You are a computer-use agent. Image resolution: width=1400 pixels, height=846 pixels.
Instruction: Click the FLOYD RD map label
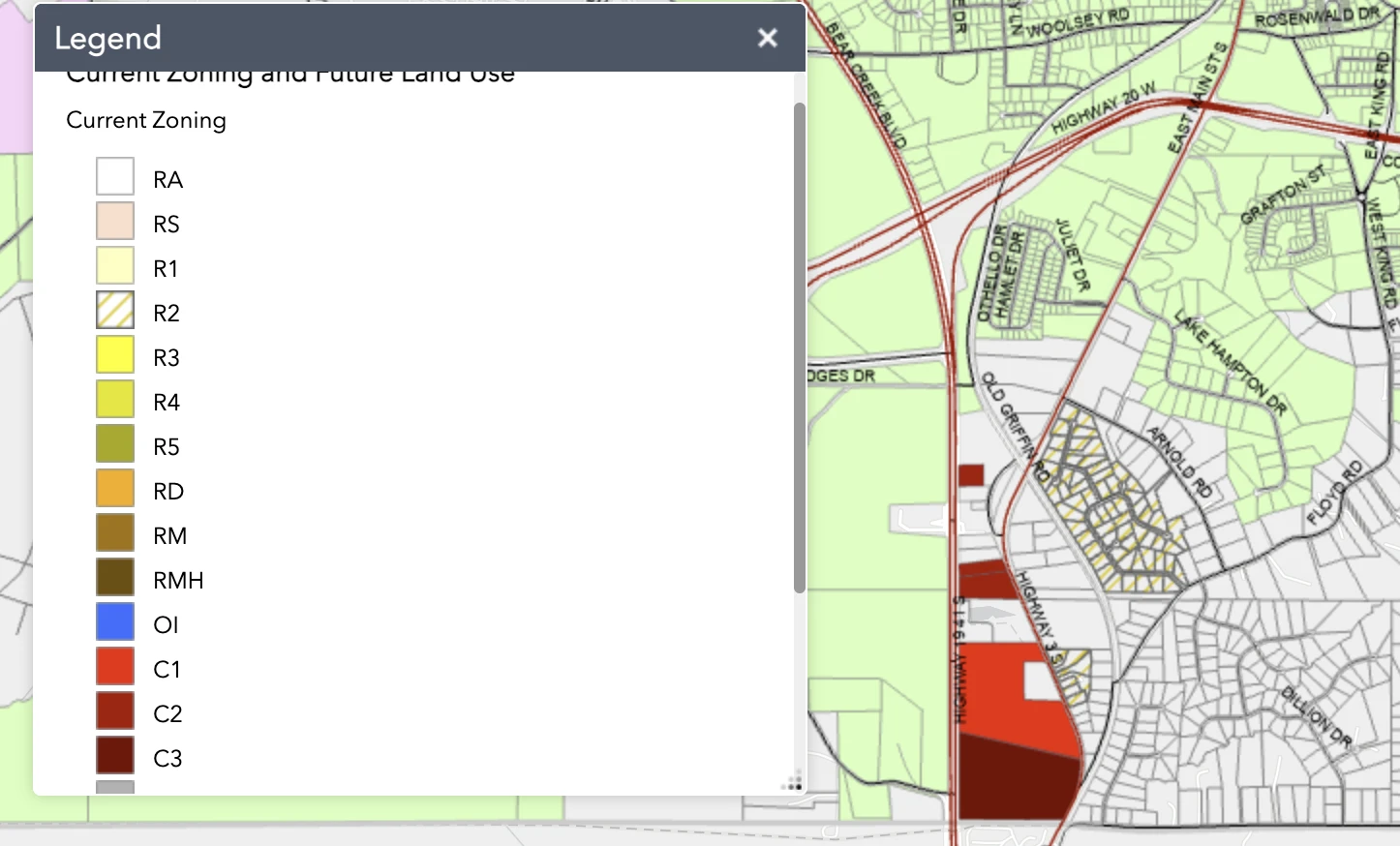click(x=1334, y=493)
